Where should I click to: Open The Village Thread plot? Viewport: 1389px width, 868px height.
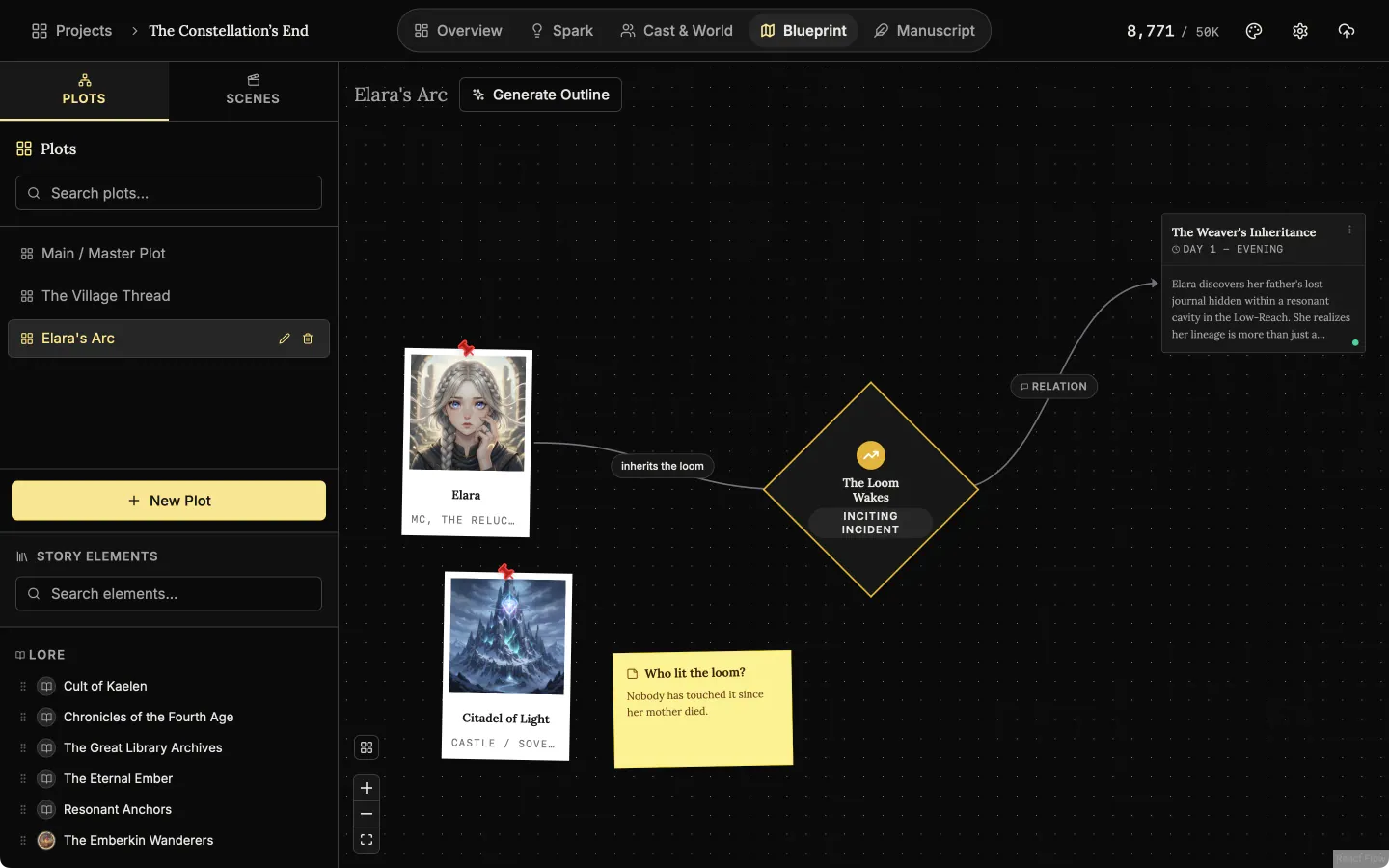(x=169, y=296)
